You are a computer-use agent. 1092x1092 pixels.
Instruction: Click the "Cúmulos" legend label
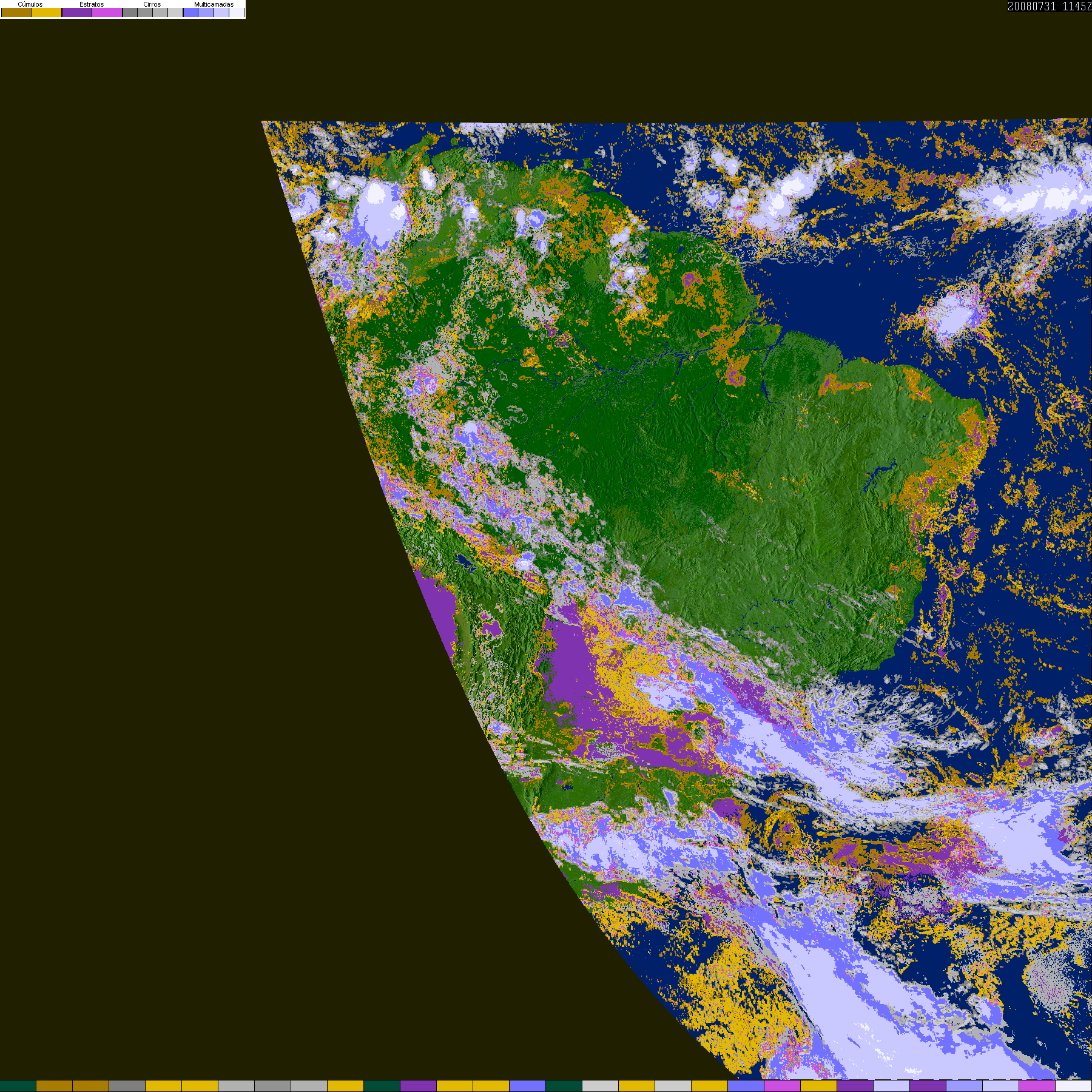pos(30,4)
